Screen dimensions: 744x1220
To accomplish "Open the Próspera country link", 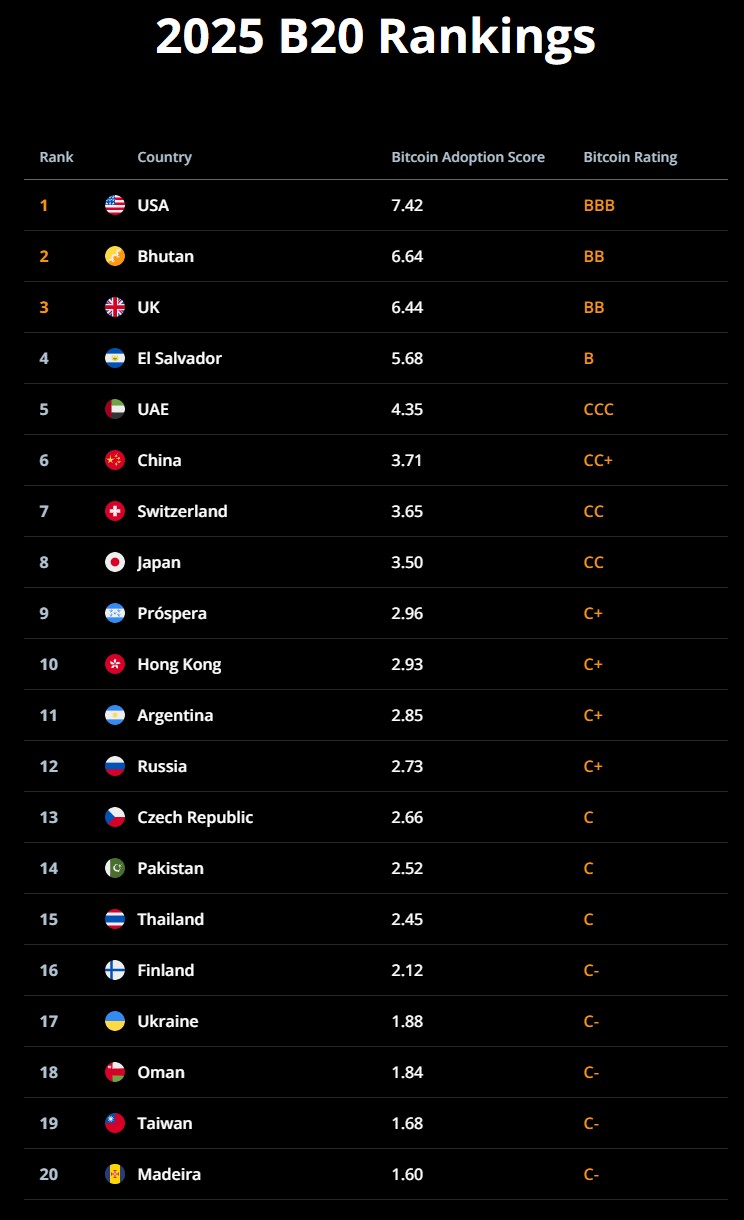I will [x=172, y=613].
